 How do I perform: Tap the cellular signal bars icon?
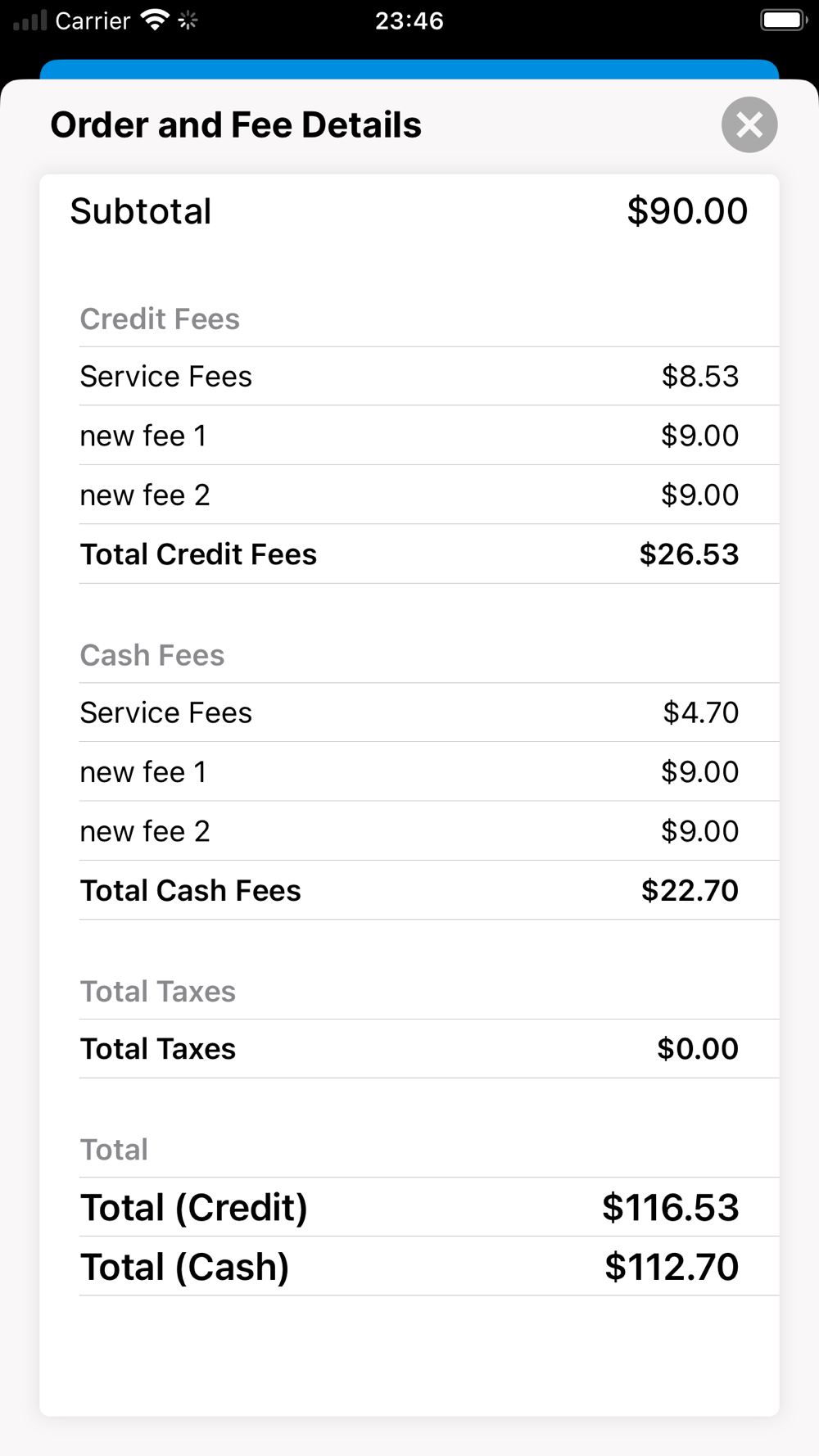click(29, 20)
